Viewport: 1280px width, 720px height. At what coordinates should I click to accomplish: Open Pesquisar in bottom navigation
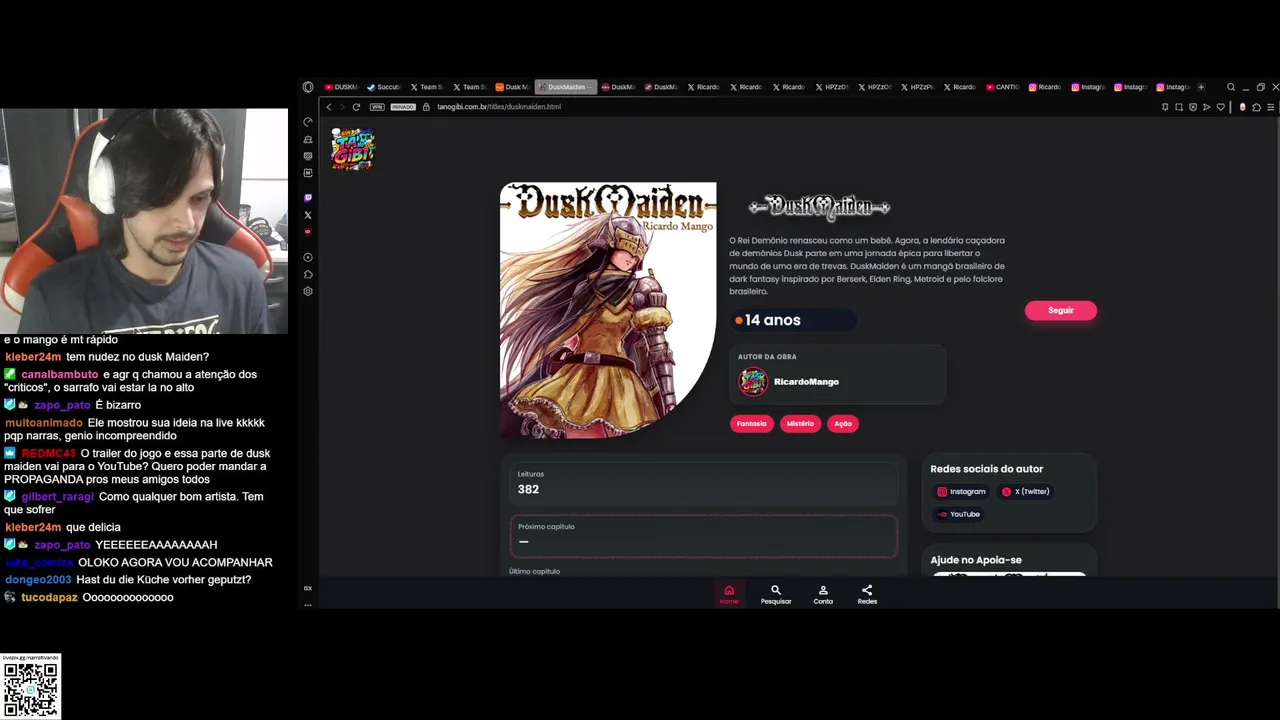776,594
